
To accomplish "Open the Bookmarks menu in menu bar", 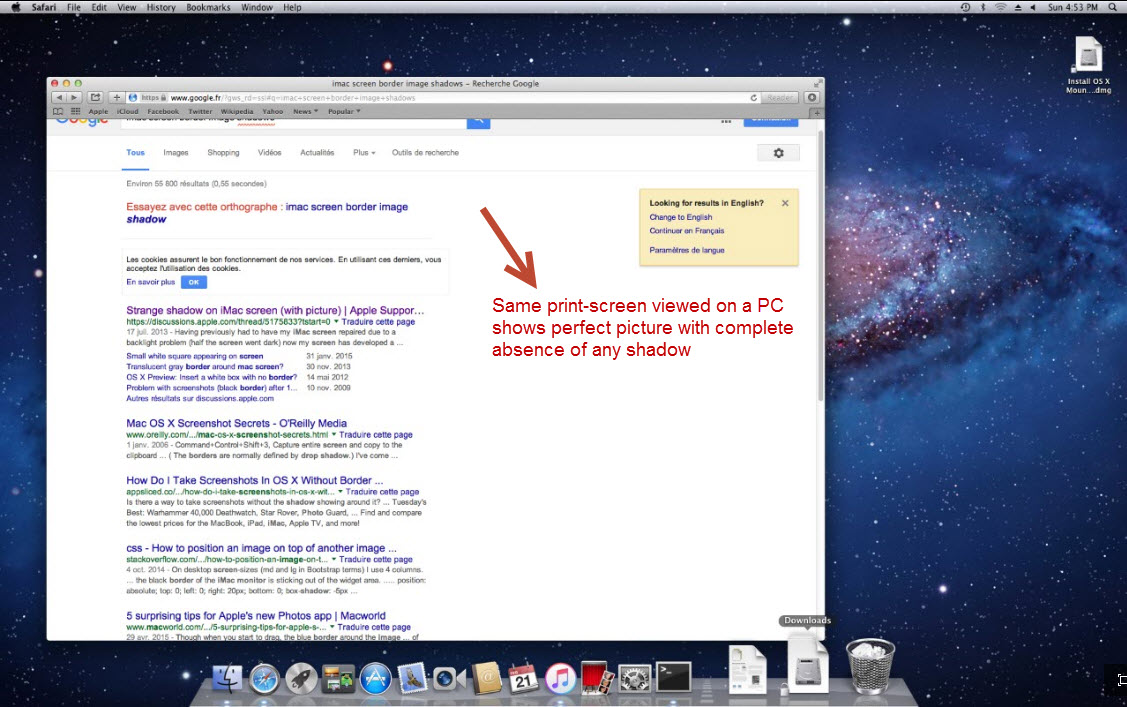I will pos(208,7).
